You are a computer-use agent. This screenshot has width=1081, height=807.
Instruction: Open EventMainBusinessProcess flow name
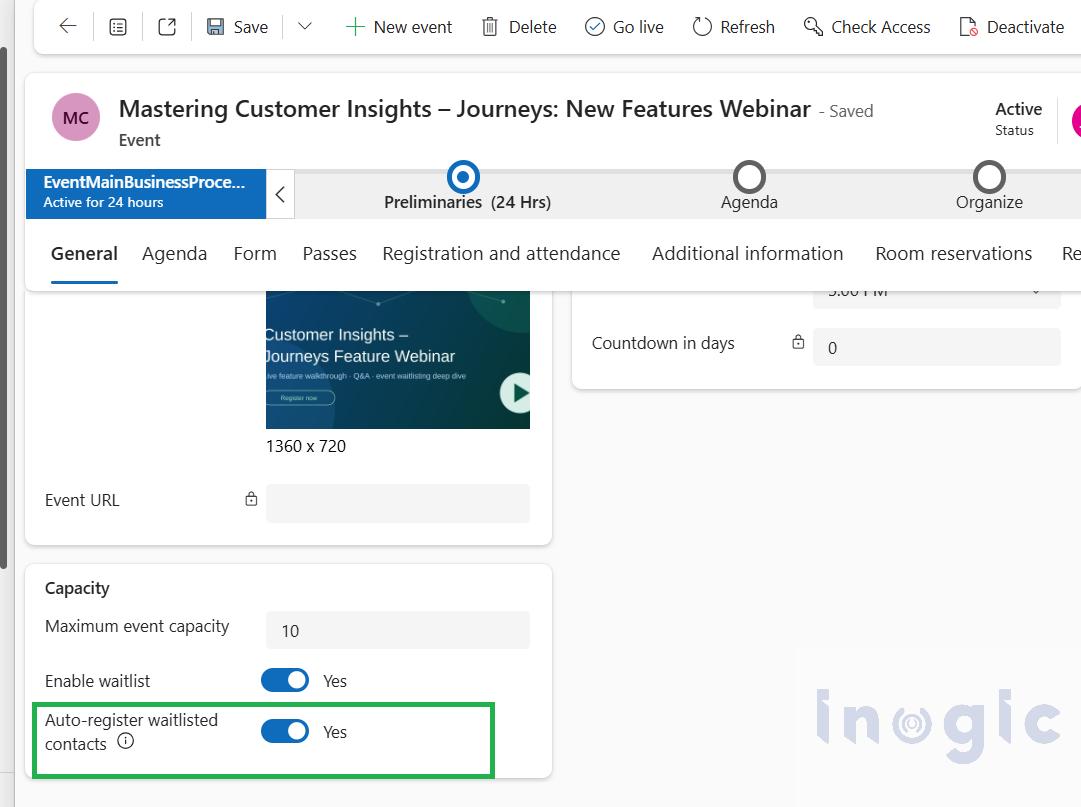[144, 182]
